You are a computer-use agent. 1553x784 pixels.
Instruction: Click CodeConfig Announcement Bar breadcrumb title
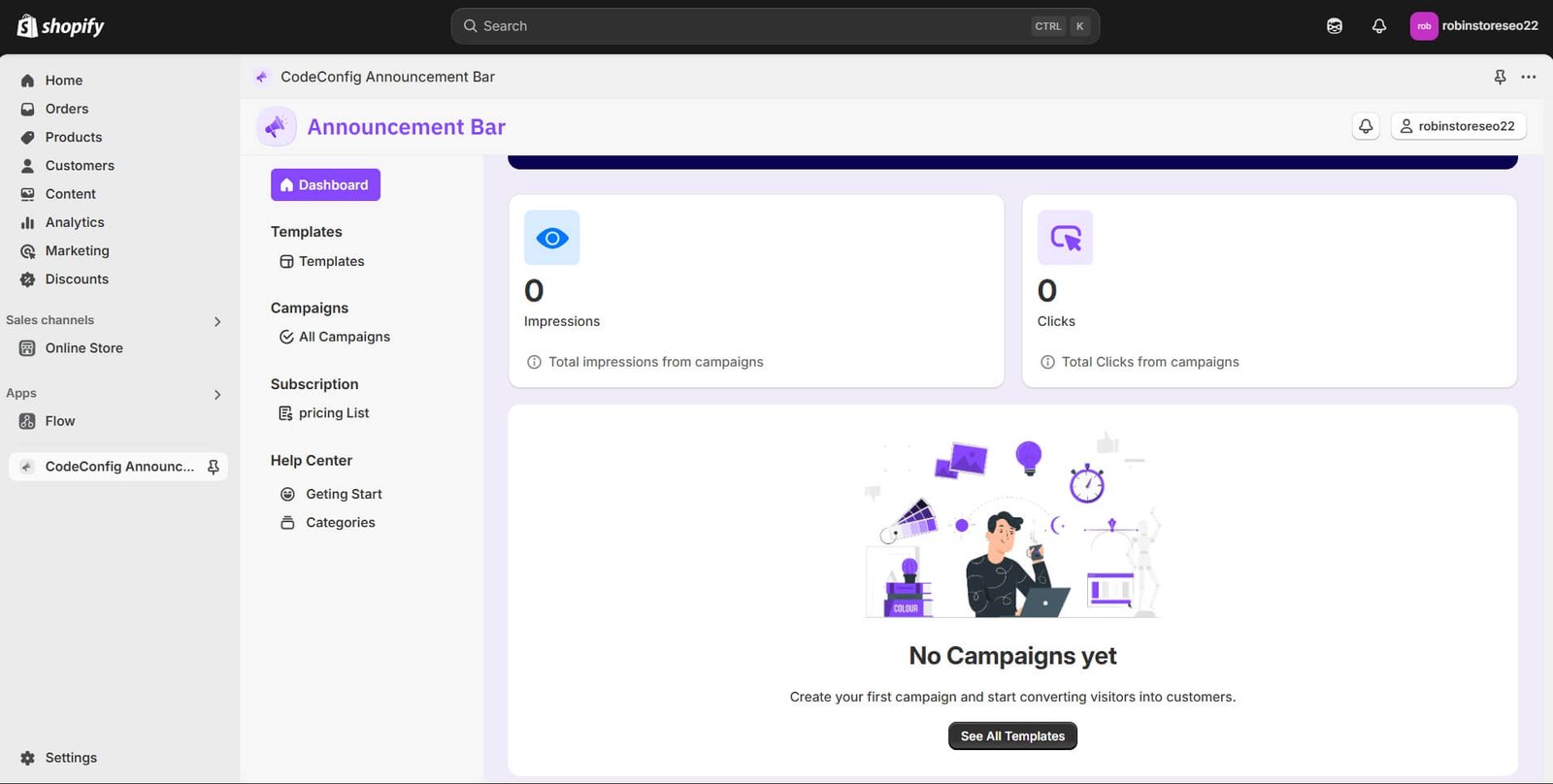(x=387, y=77)
